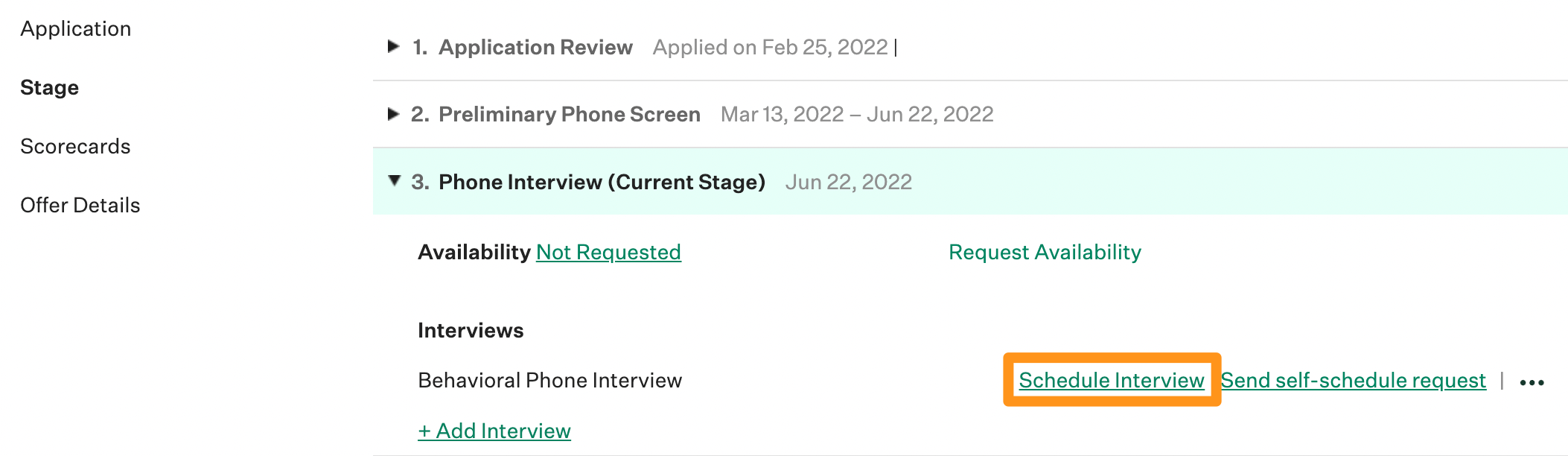1568x456 pixels.
Task: Click the Not Requested availability link
Action: pyautogui.click(x=608, y=253)
